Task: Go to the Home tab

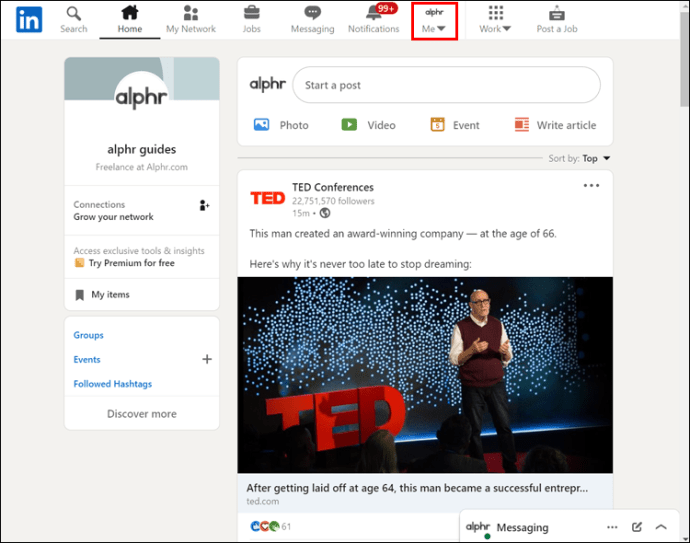Action: (130, 19)
